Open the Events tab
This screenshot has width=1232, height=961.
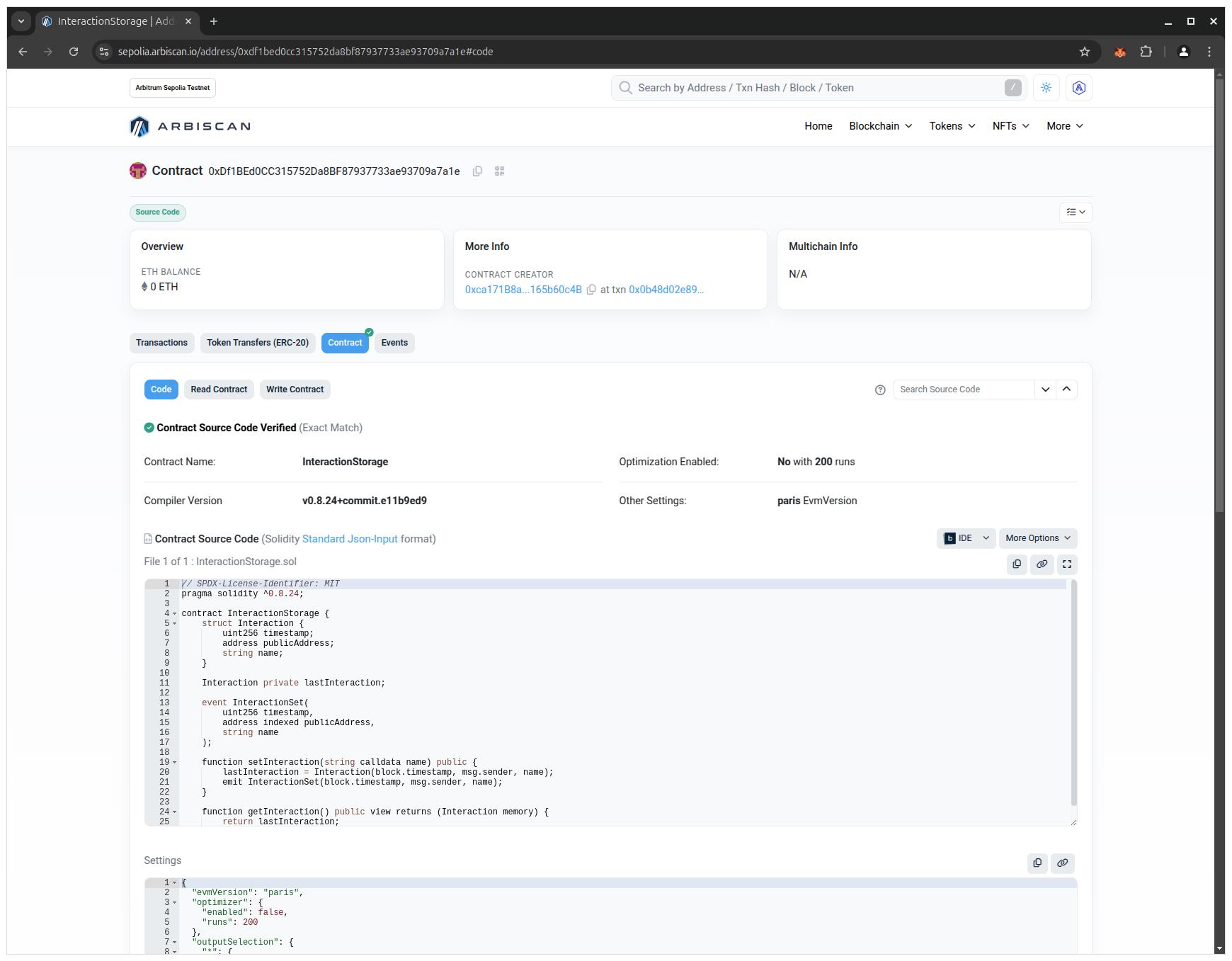(394, 343)
